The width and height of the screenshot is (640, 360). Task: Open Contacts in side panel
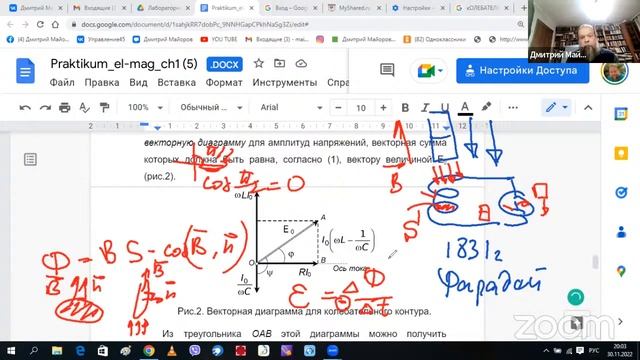(621, 232)
